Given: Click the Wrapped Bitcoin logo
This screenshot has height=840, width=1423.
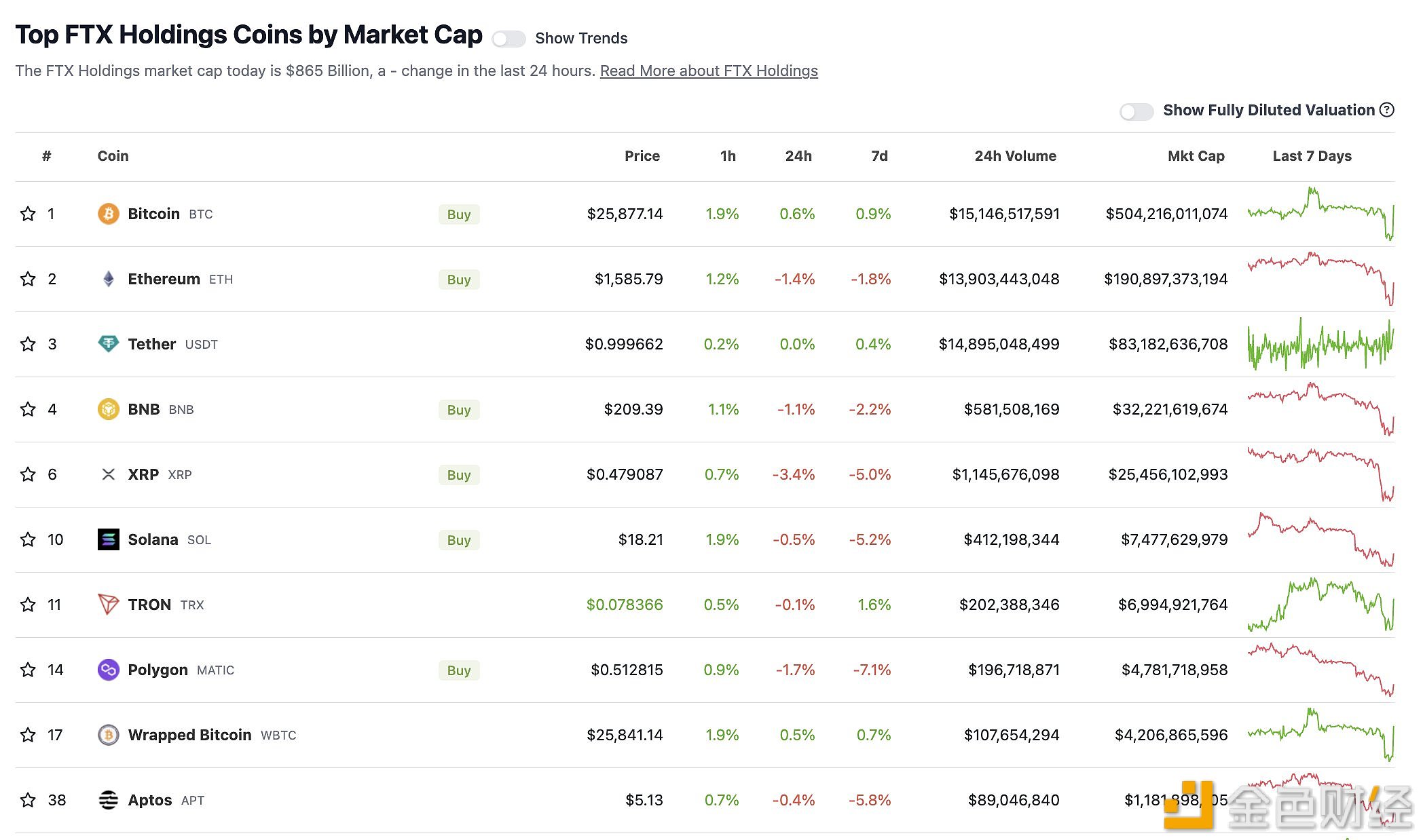Looking at the screenshot, I should point(108,735).
